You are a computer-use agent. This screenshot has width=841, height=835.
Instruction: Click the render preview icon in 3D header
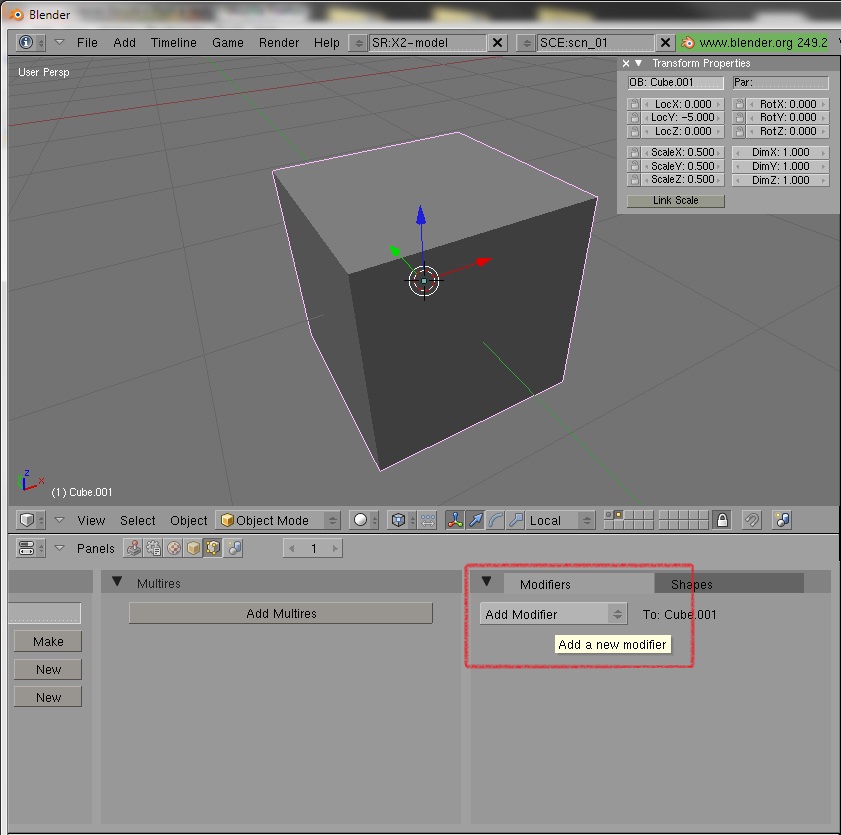click(x=782, y=520)
